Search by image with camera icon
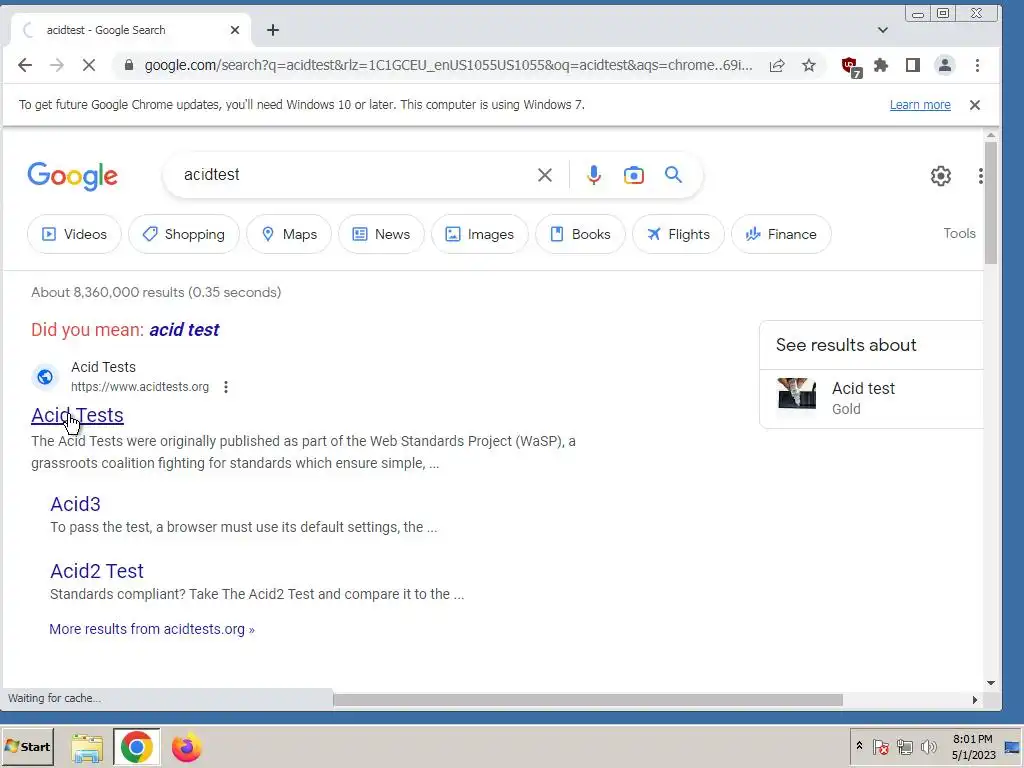The height and width of the screenshot is (768, 1024). point(633,175)
